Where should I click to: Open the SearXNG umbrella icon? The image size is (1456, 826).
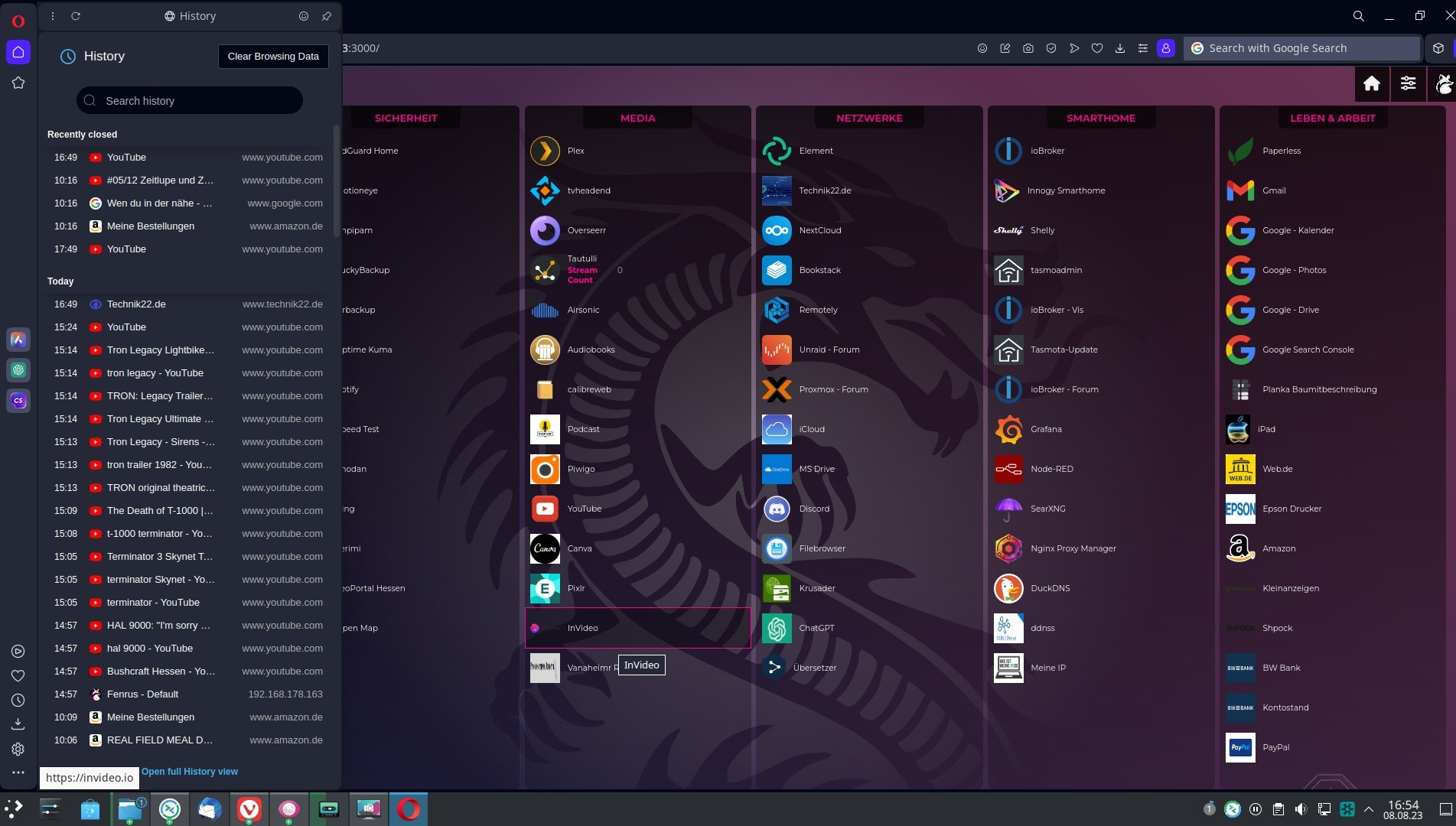point(1008,509)
